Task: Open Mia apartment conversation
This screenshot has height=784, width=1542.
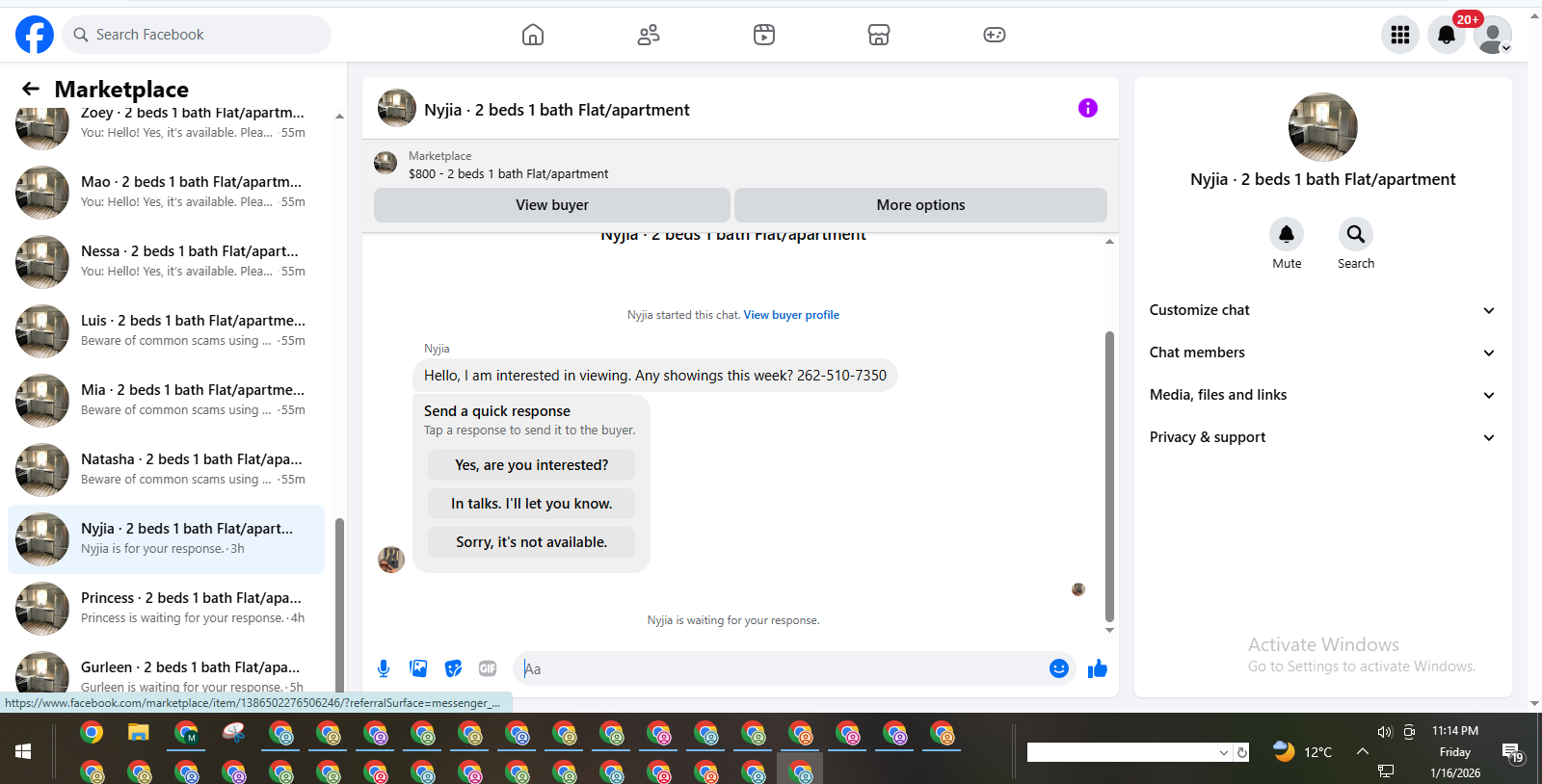Action: (166, 400)
